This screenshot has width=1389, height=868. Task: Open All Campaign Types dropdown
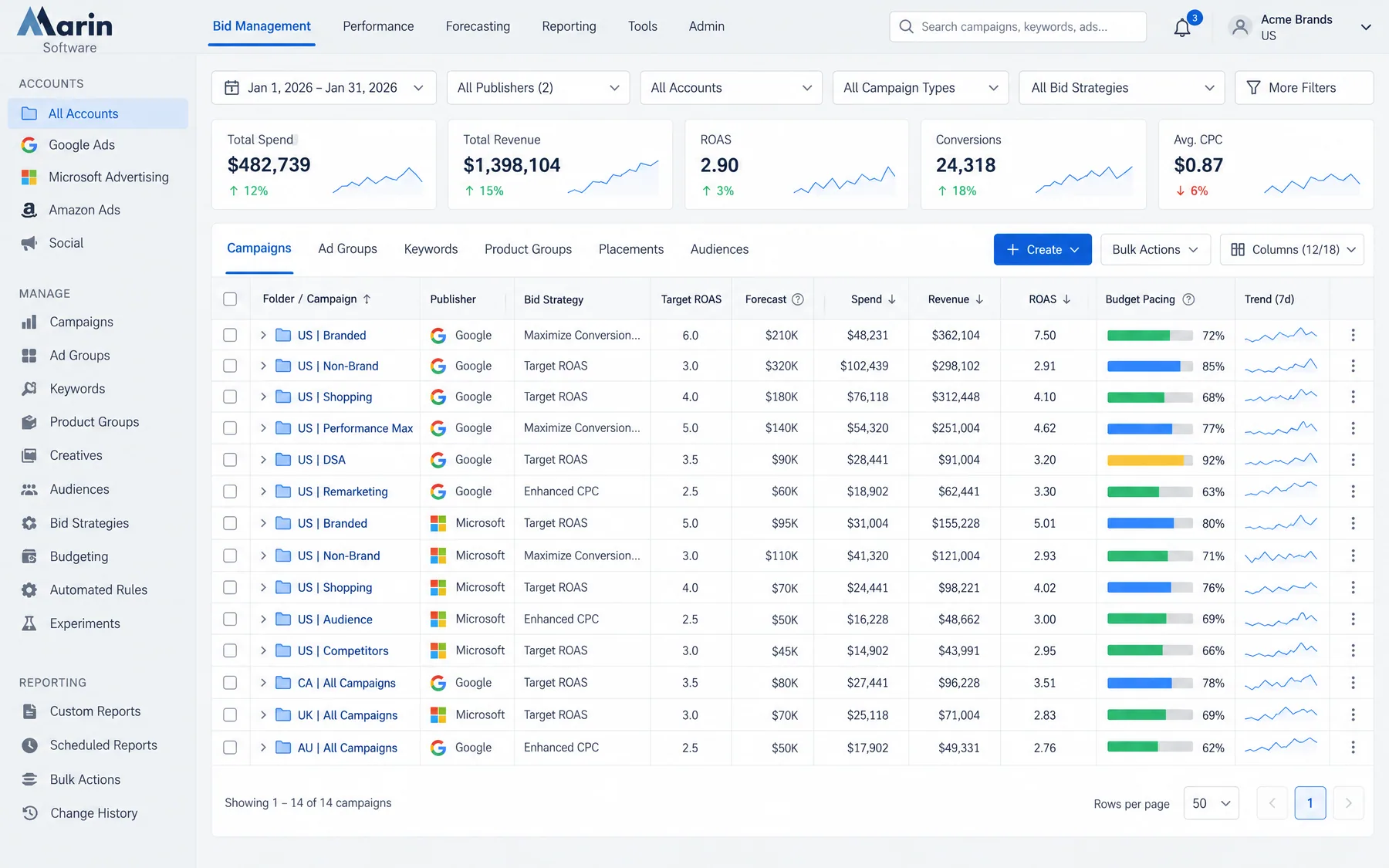point(921,88)
